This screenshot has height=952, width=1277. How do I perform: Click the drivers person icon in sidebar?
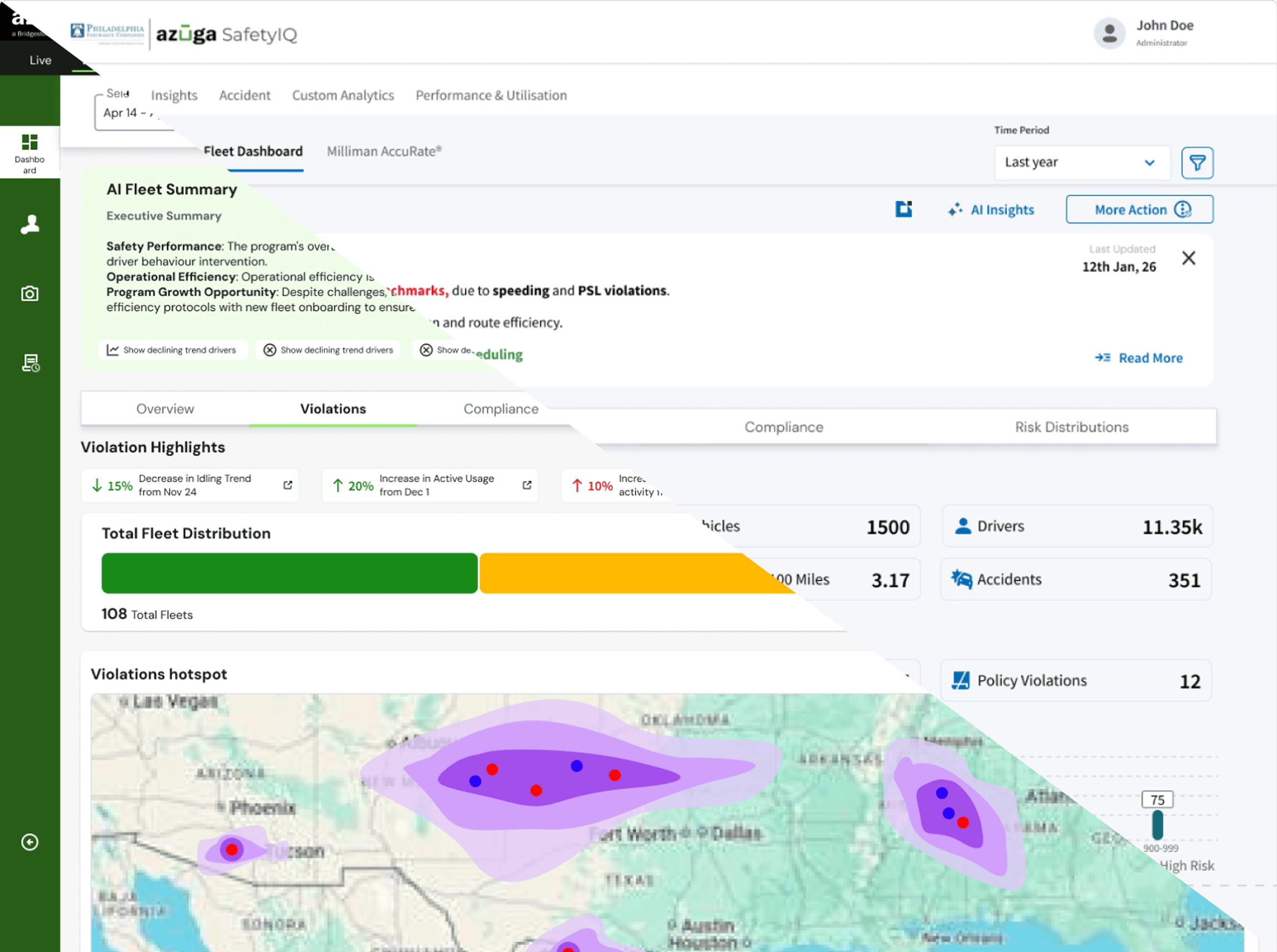pyautogui.click(x=29, y=224)
